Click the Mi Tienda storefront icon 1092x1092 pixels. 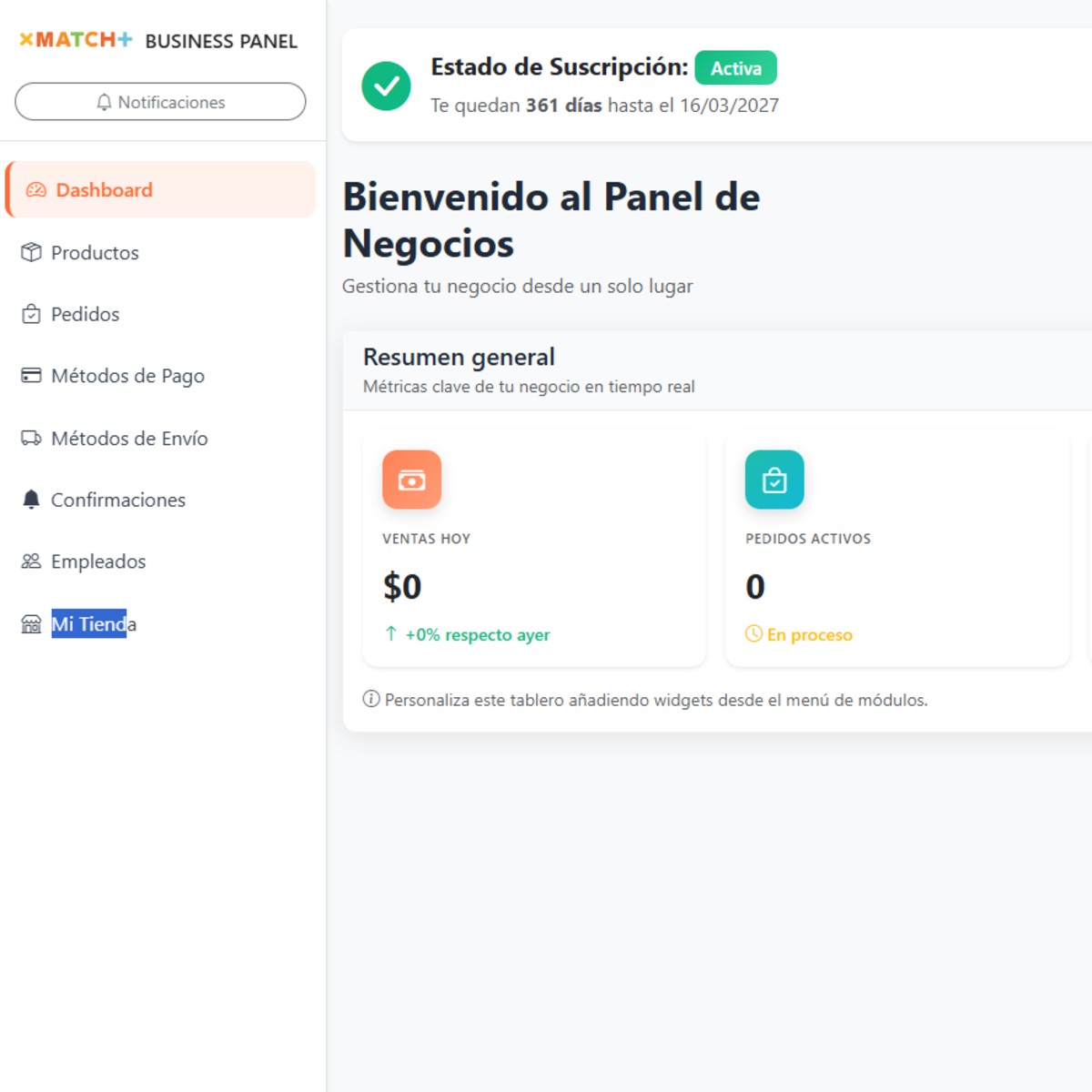31,624
